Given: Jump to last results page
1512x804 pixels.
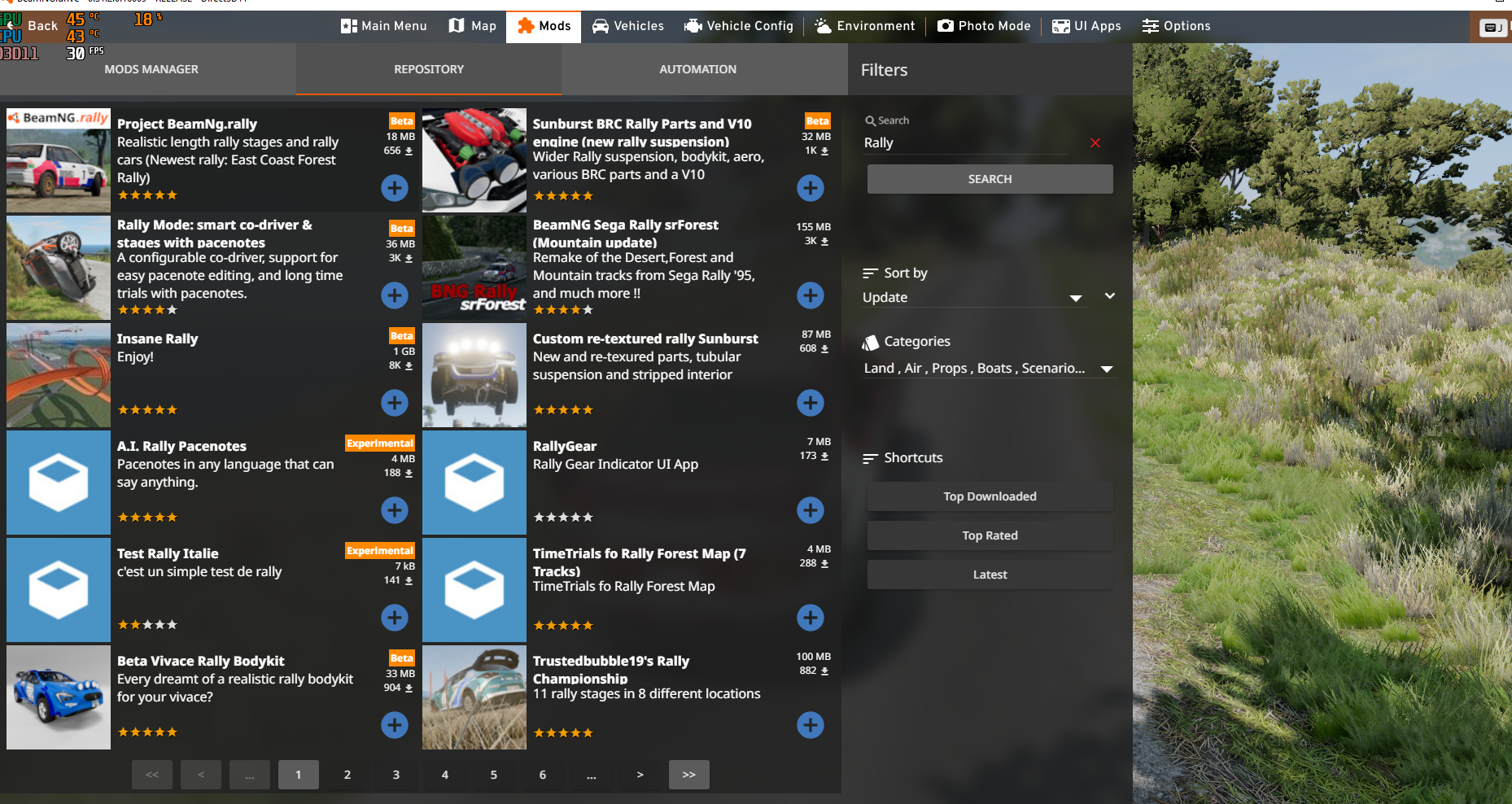Looking at the screenshot, I should [689, 775].
